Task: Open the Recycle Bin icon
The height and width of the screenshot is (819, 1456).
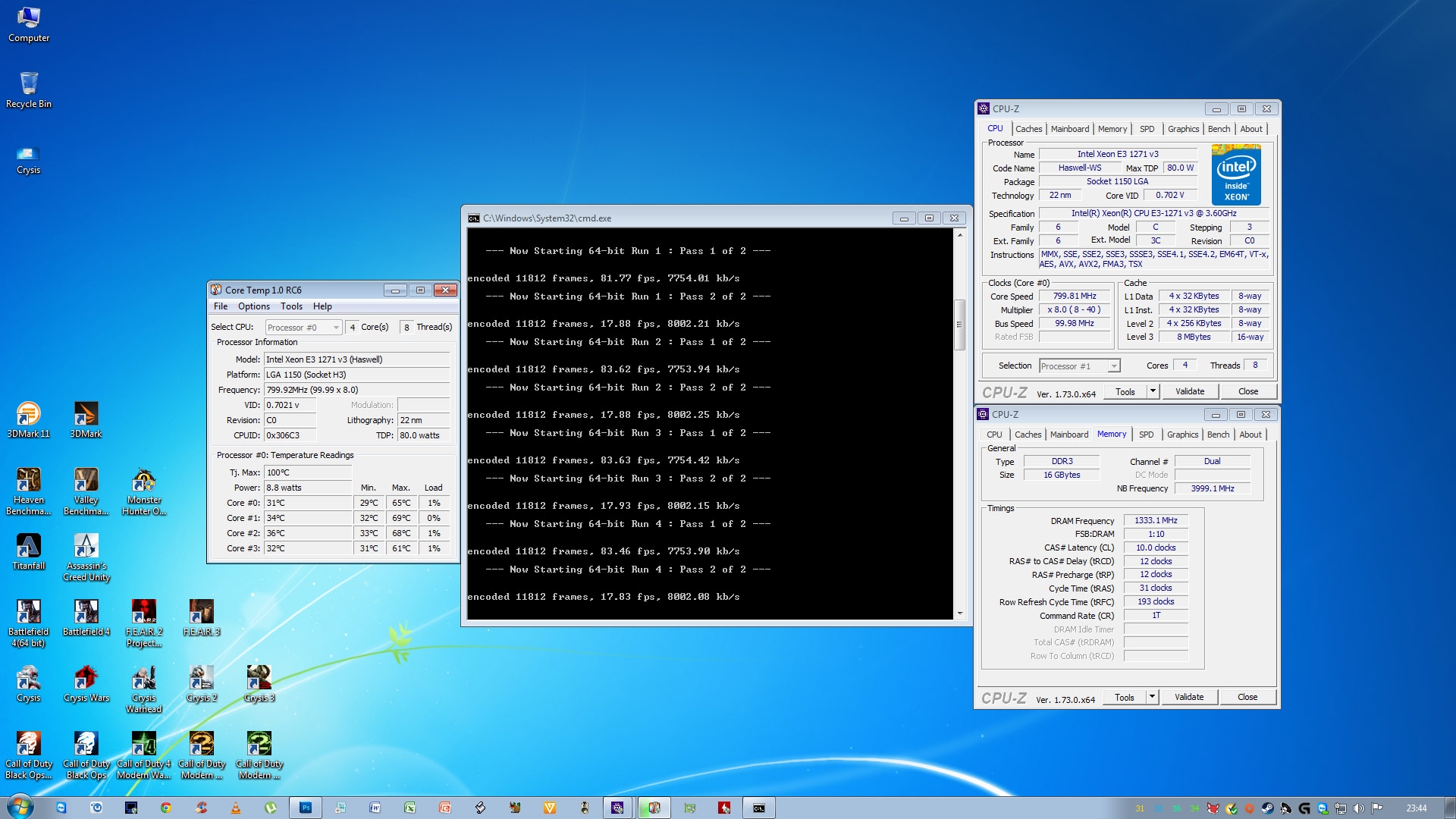Action: tap(29, 89)
